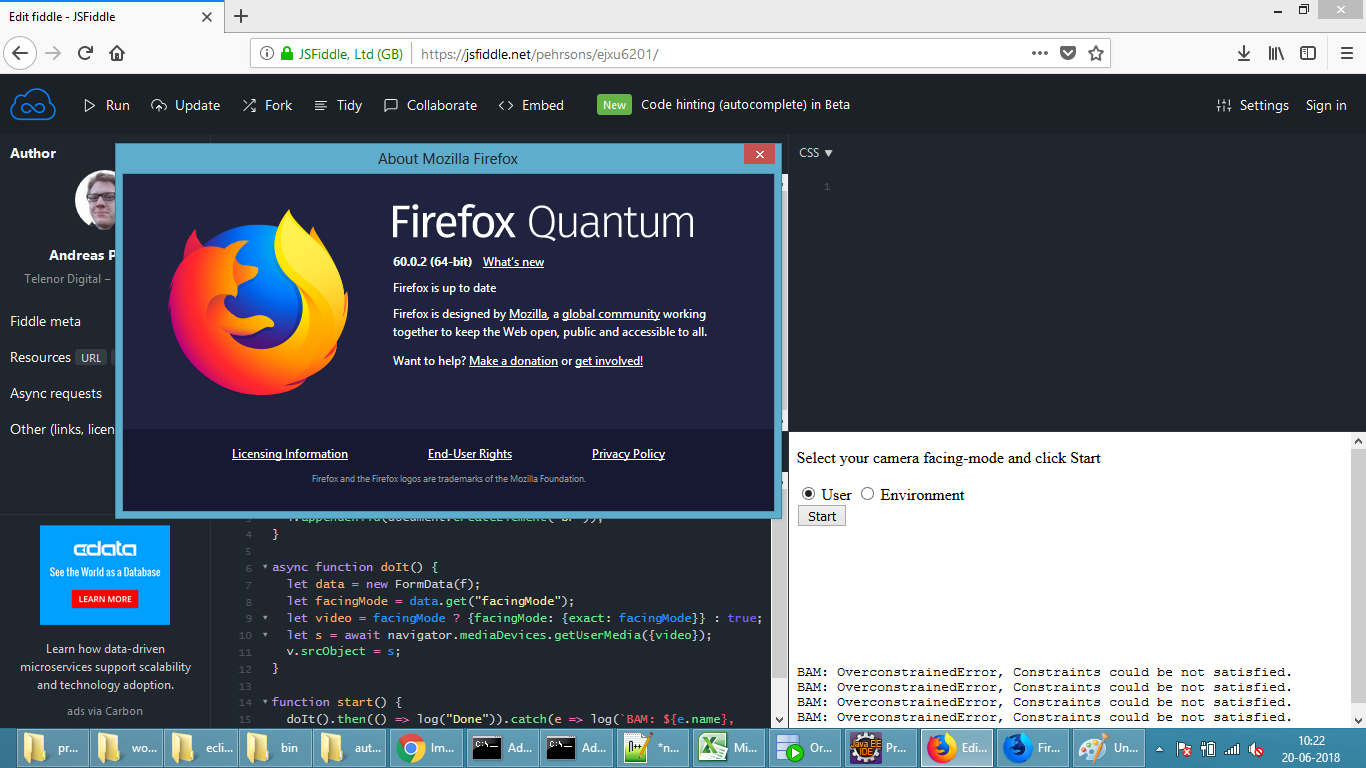Reload the current page
Viewport: 1366px width, 768px height.
click(85, 53)
